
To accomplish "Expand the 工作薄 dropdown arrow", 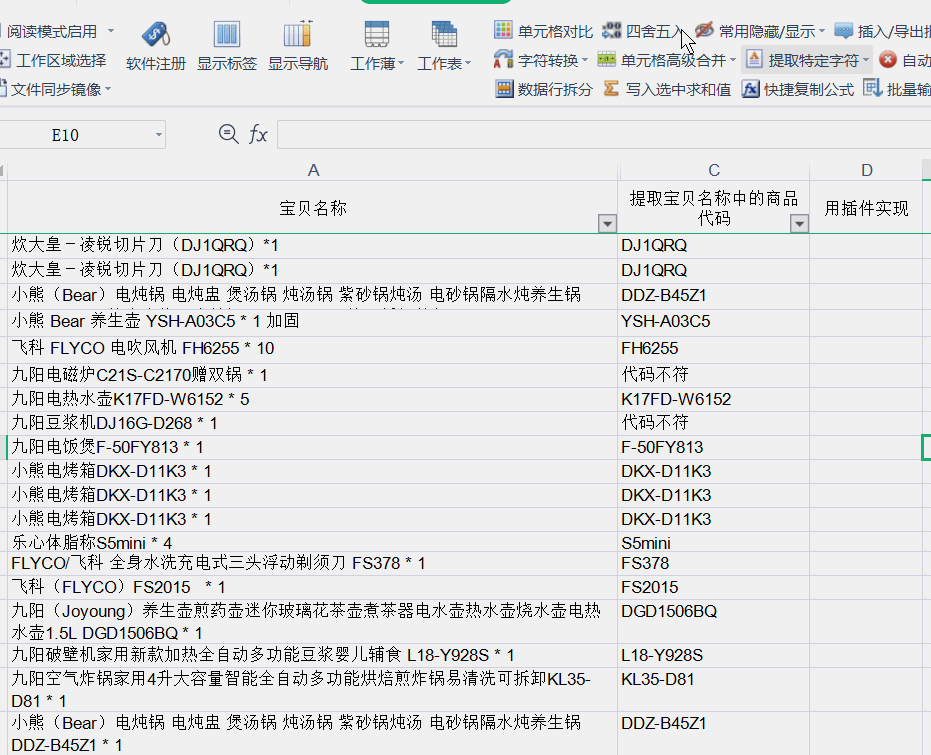I will pyautogui.click(x=401, y=63).
